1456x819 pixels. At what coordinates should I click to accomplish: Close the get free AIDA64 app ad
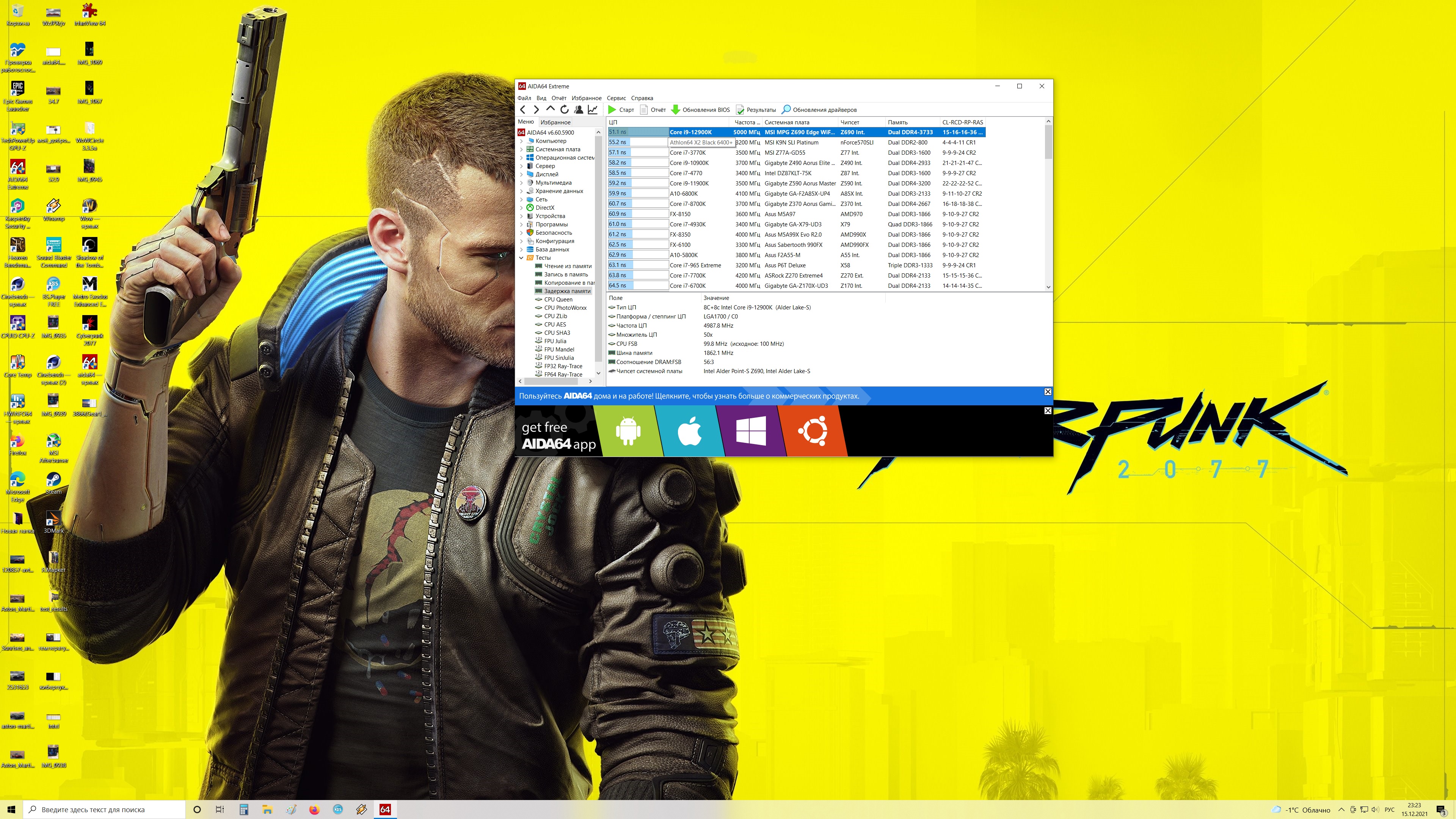point(1047,411)
